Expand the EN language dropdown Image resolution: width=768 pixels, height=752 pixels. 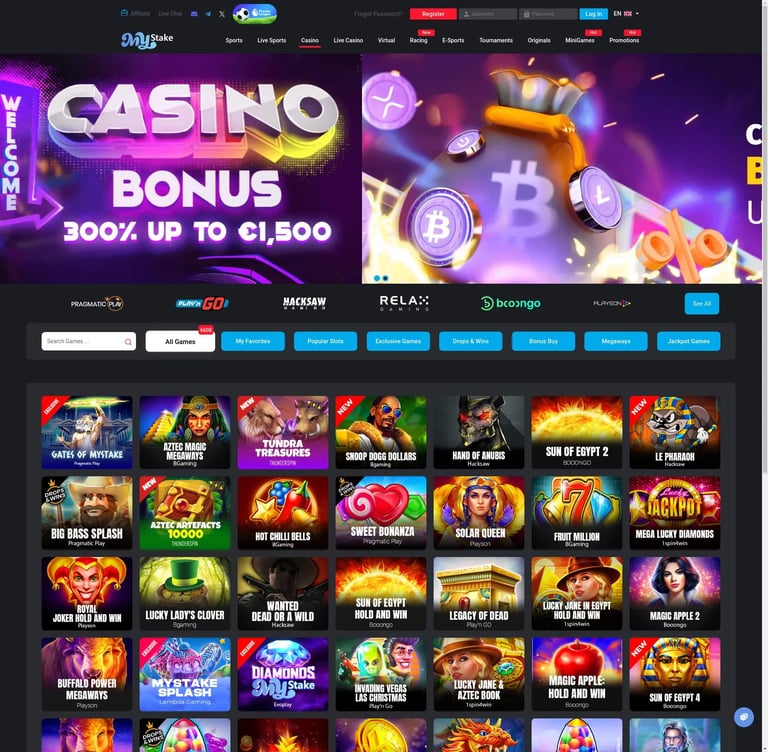click(x=626, y=14)
